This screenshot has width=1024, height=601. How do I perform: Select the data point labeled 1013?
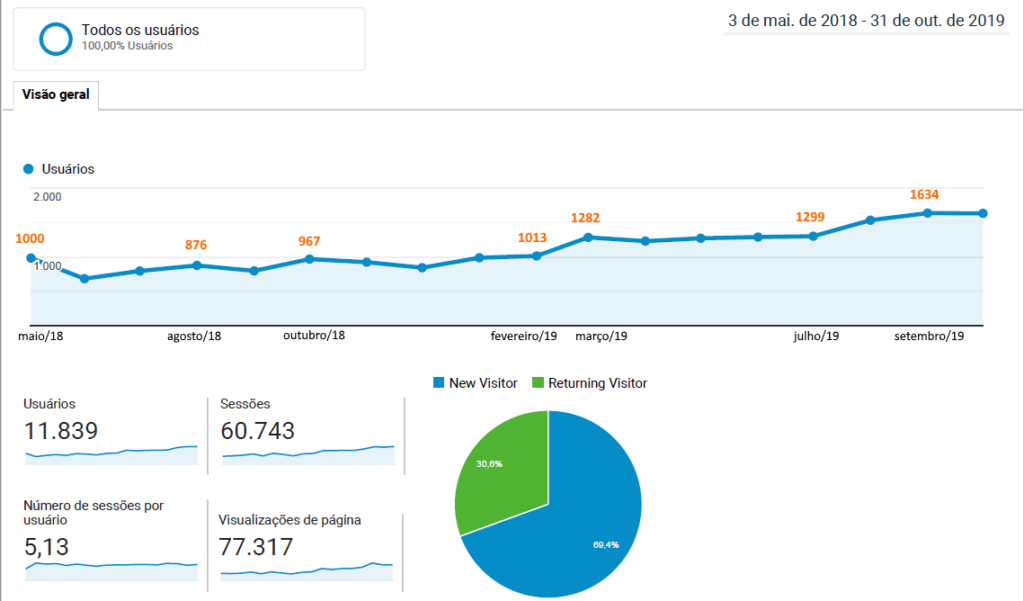coord(537,256)
